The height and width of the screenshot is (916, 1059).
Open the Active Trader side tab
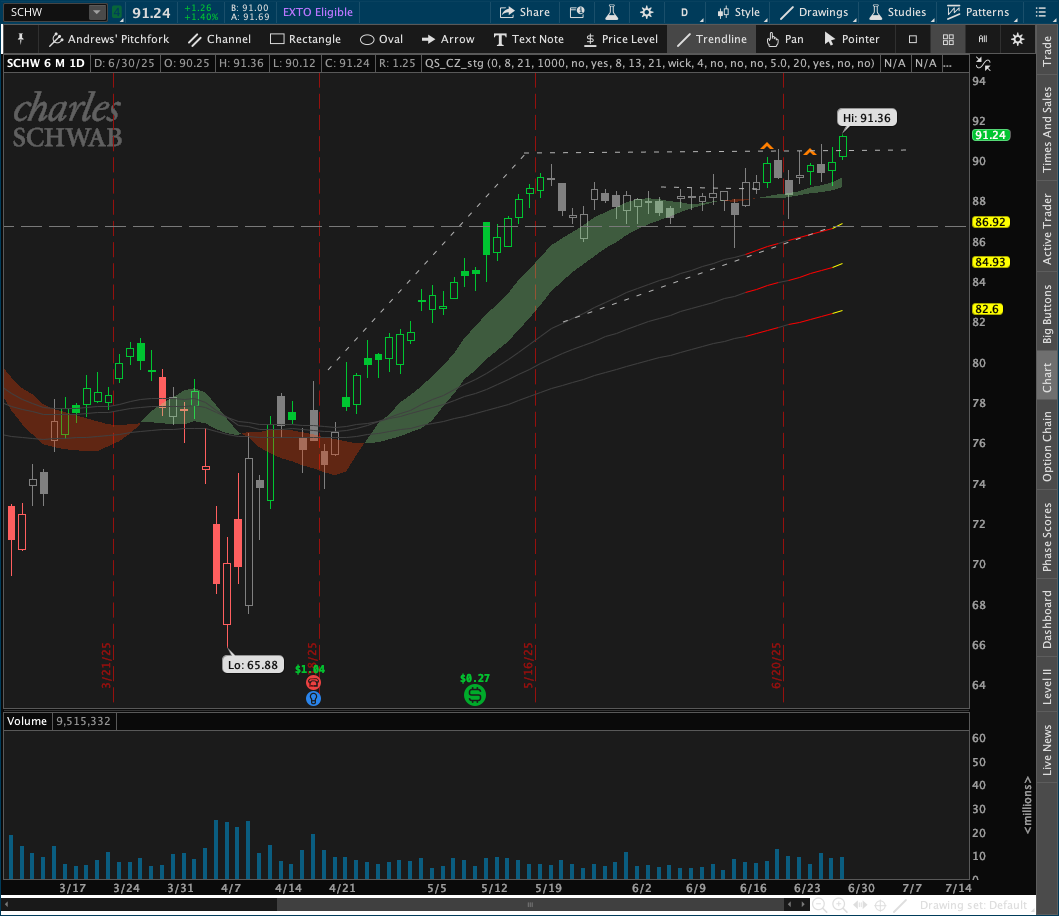(x=1048, y=229)
